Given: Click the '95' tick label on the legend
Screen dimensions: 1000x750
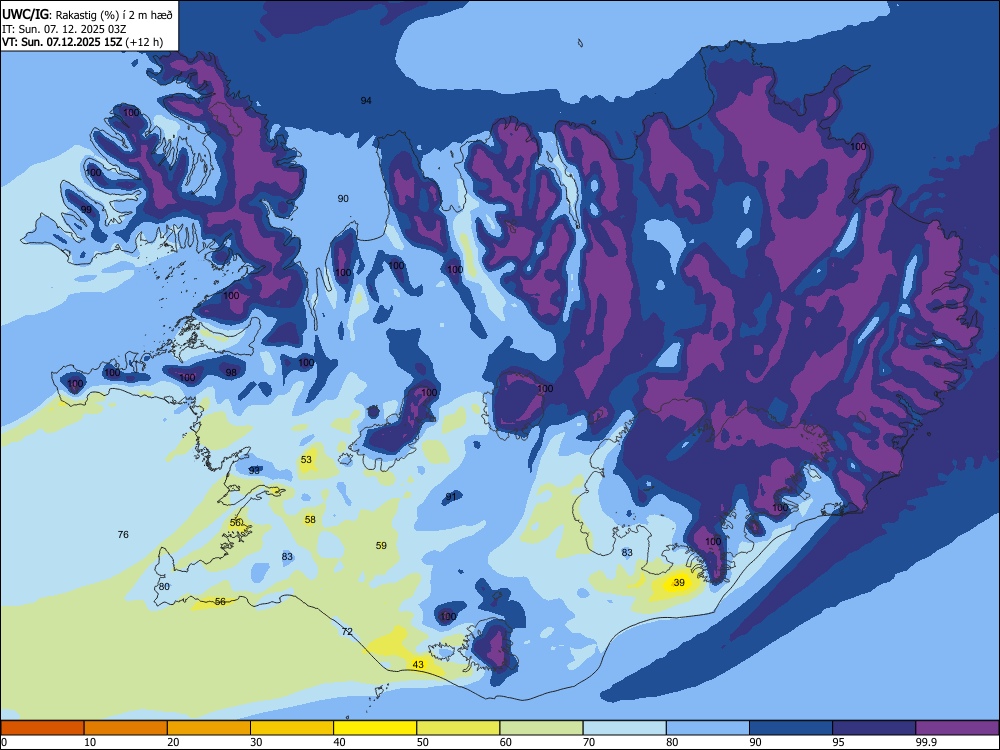Looking at the screenshot, I should (x=839, y=742).
